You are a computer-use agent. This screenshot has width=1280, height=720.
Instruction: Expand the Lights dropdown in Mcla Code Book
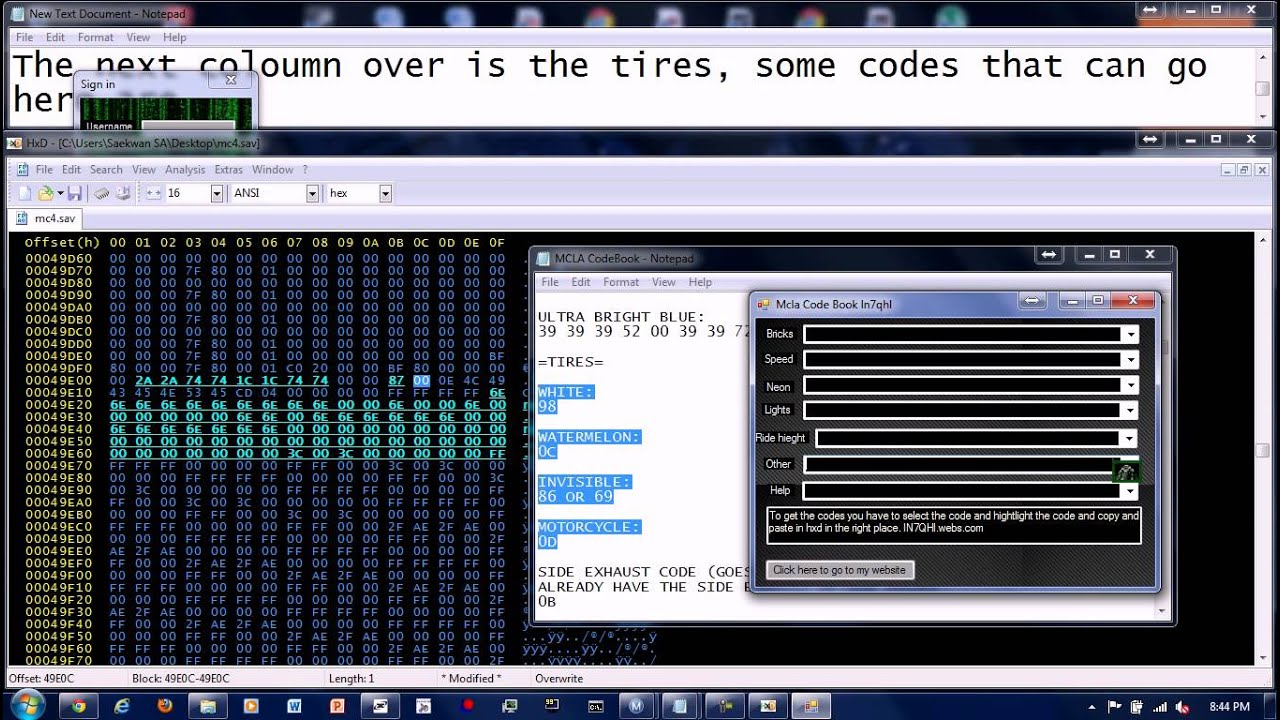(1130, 410)
